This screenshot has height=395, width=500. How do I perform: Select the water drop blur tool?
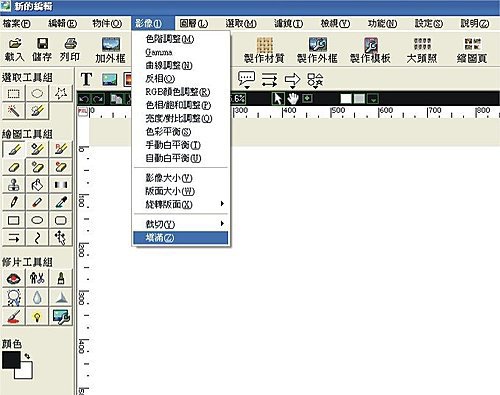(x=37, y=297)
